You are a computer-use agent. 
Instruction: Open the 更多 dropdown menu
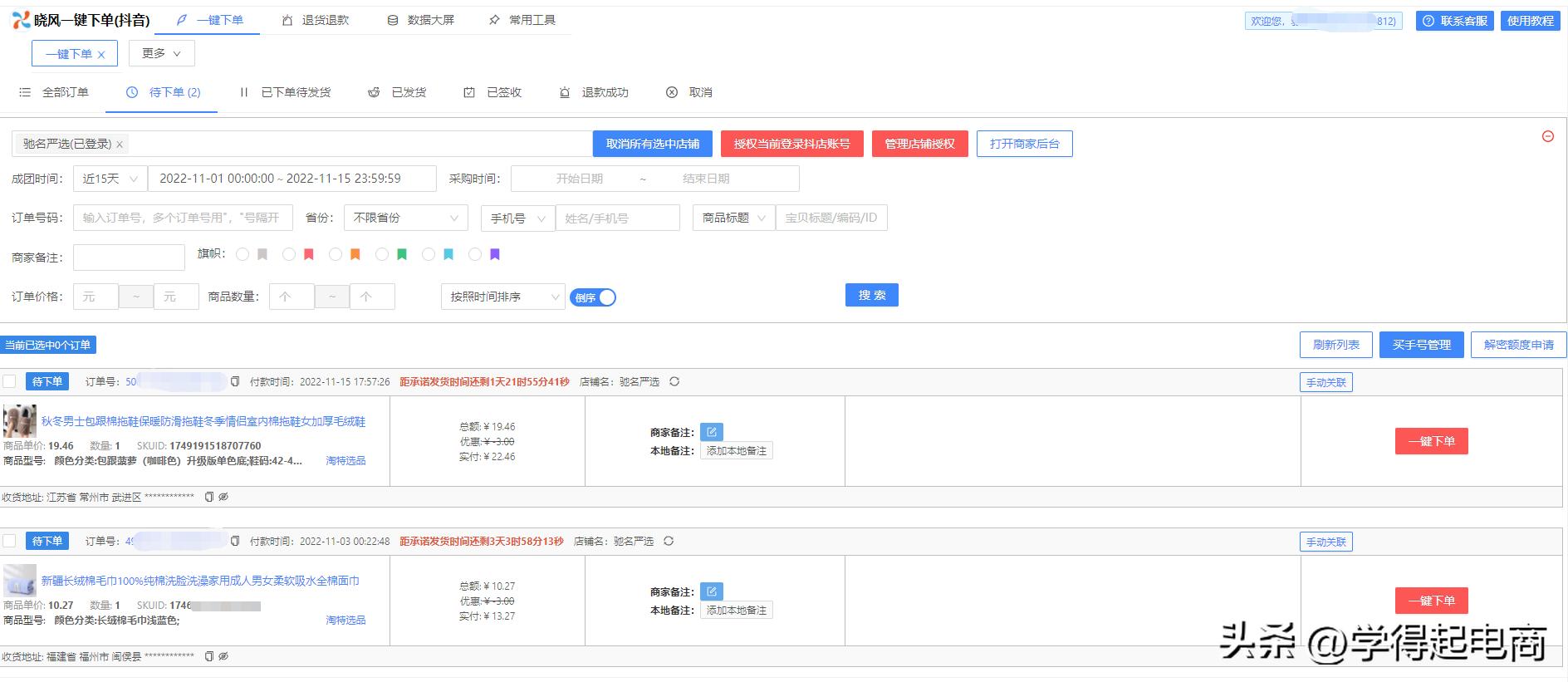click(x=161, y=54)
